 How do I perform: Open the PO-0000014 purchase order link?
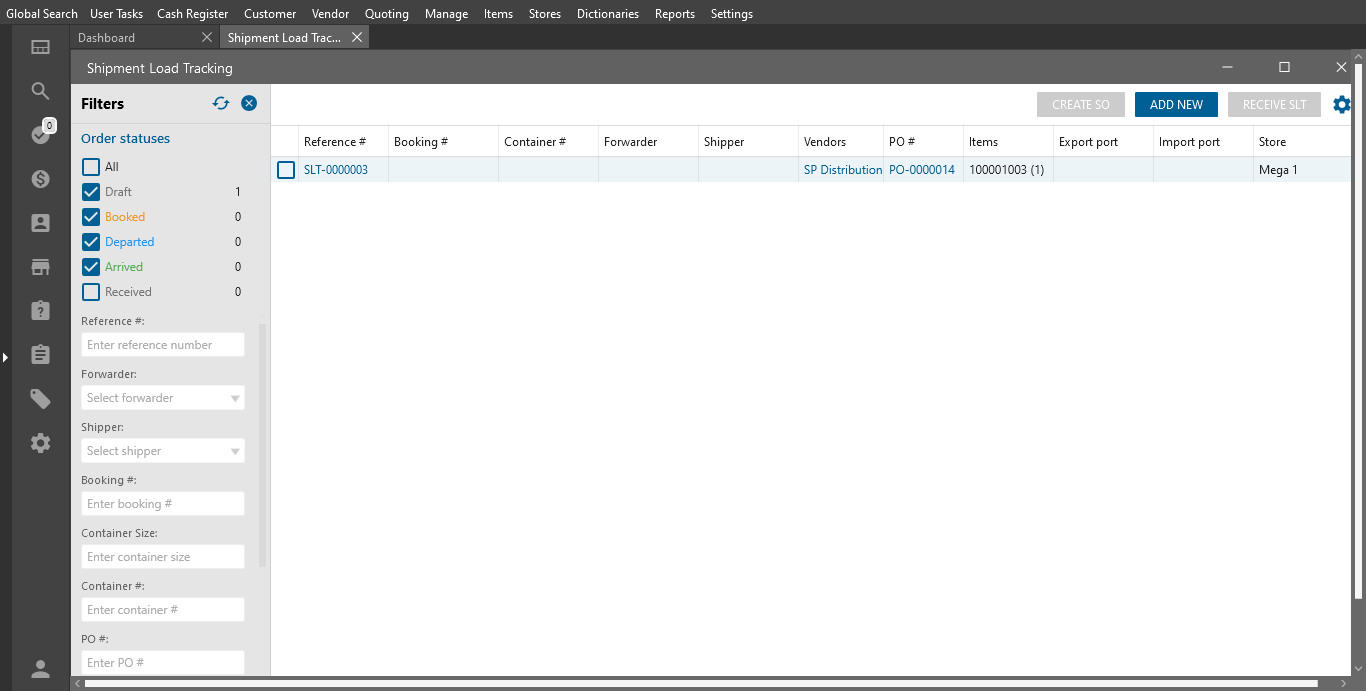(922, 170)
